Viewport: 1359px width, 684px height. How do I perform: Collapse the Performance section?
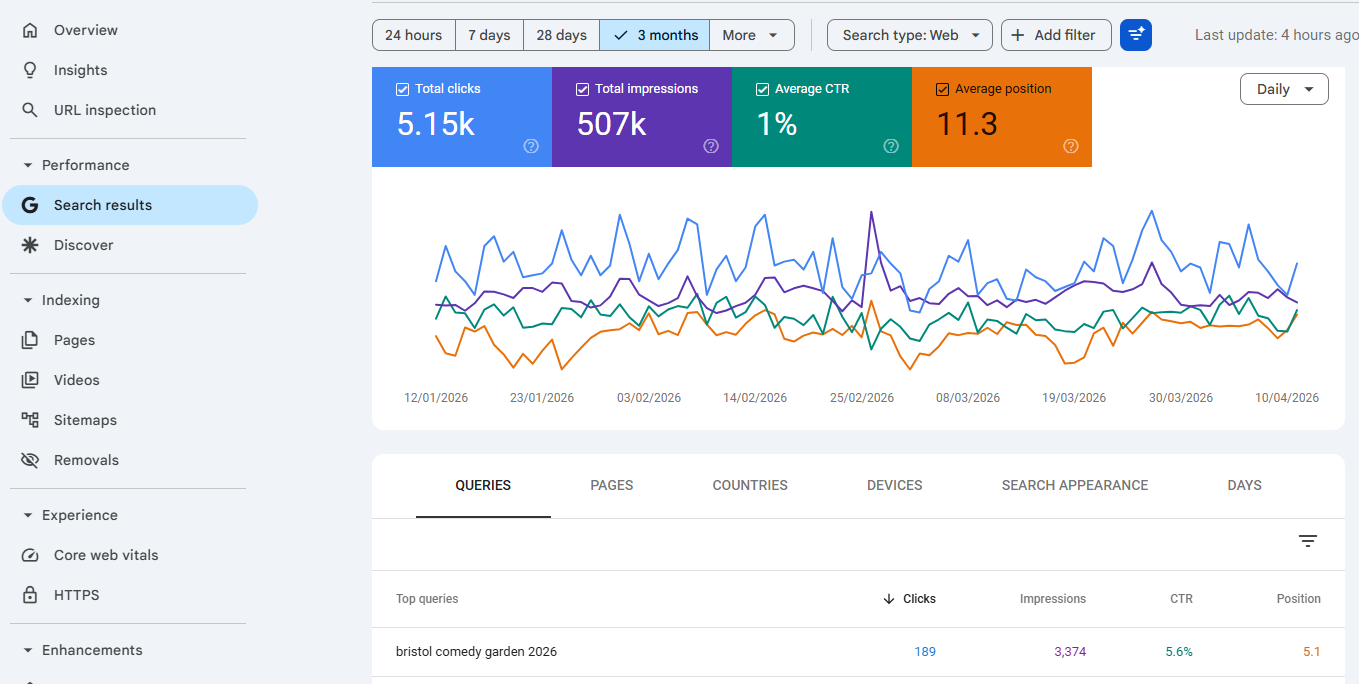(28, 165)
